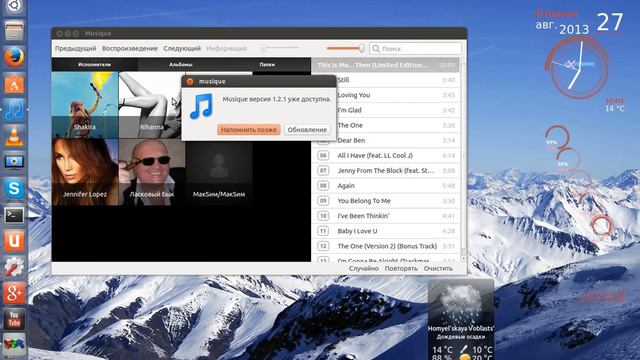Select track All I Have (feat. LL Cool J)
This screenshot has height=360, width=640.
coord(386,156)
